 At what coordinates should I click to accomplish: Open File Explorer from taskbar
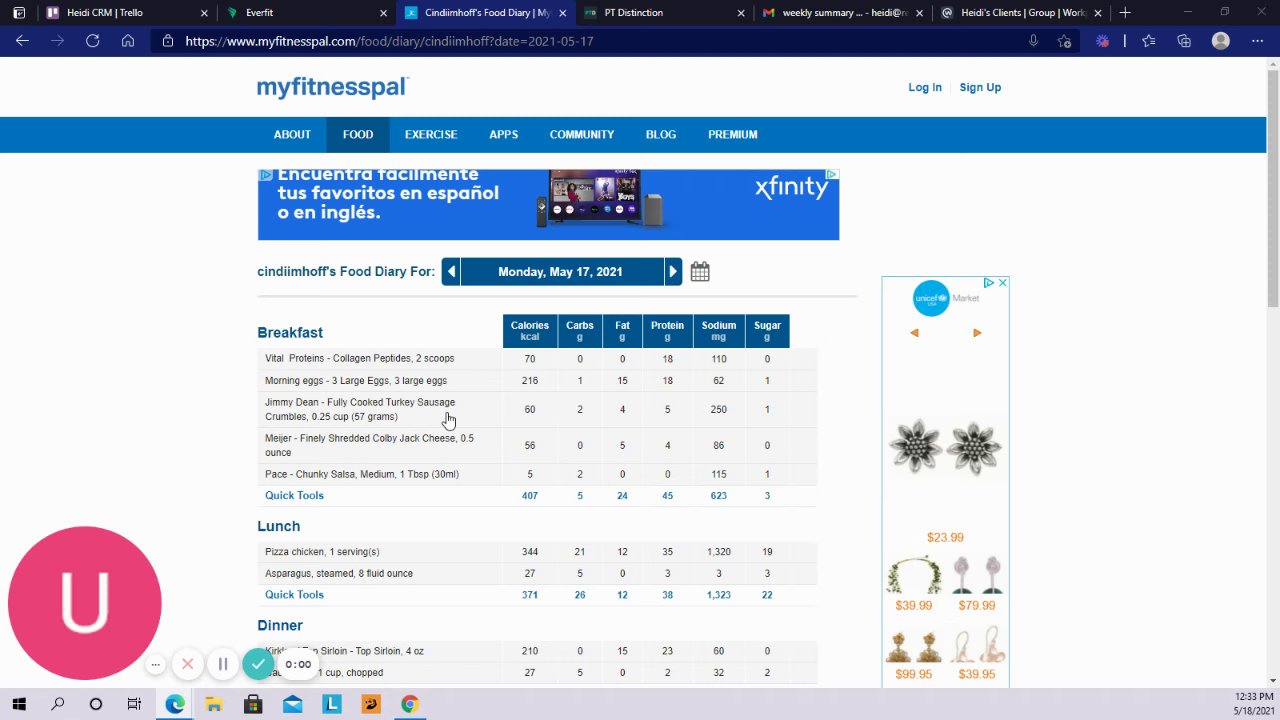click(213, 704)
